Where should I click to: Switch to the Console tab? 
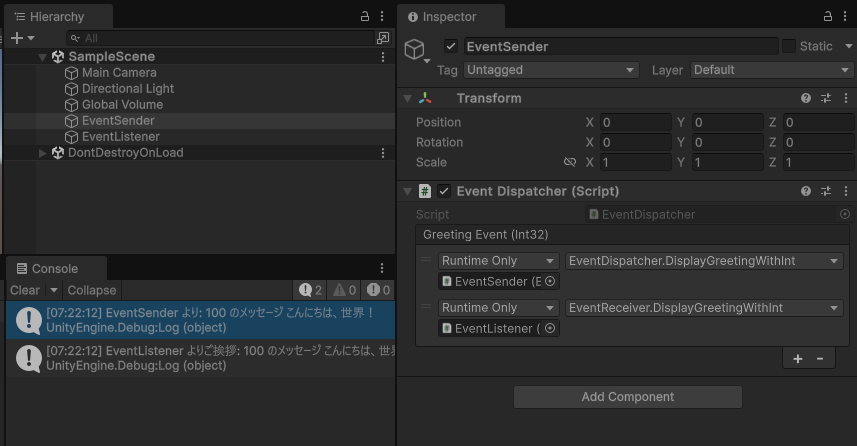55,268
